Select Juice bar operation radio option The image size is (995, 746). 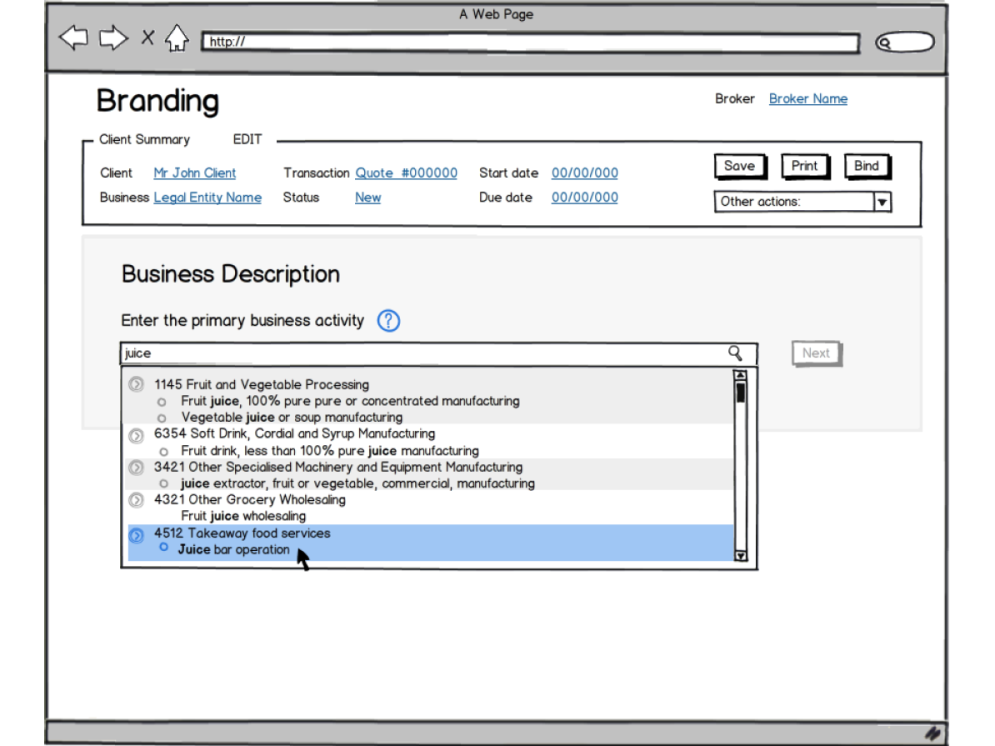tap(164, 547)
